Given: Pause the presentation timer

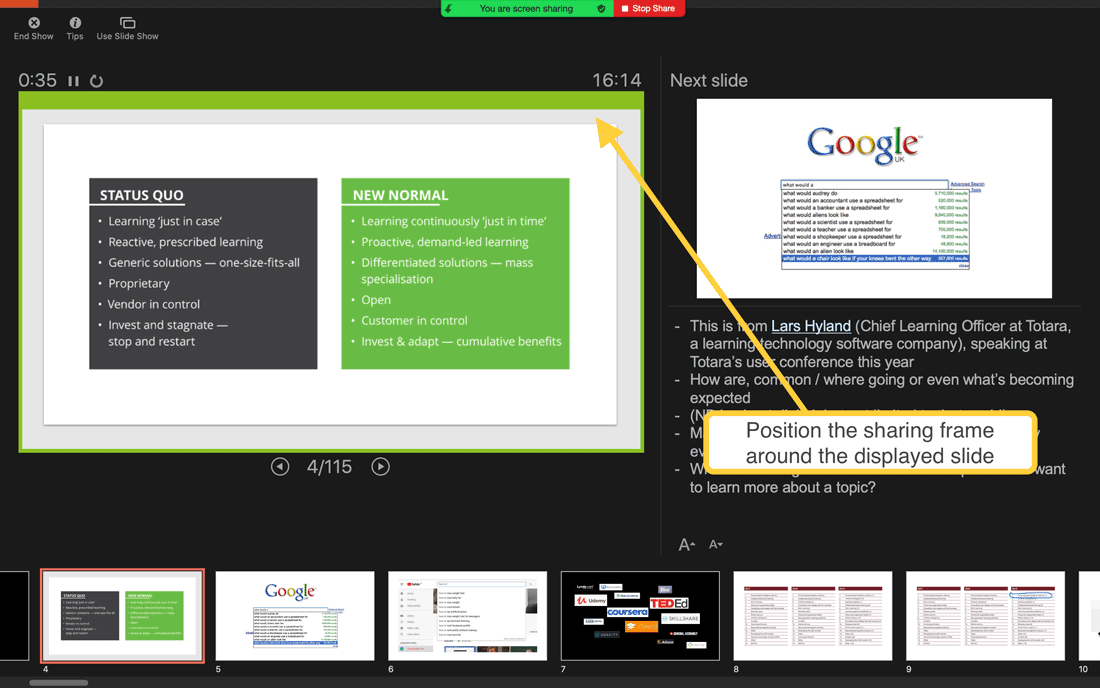Looking at the screenshot, I should point(73,81).
